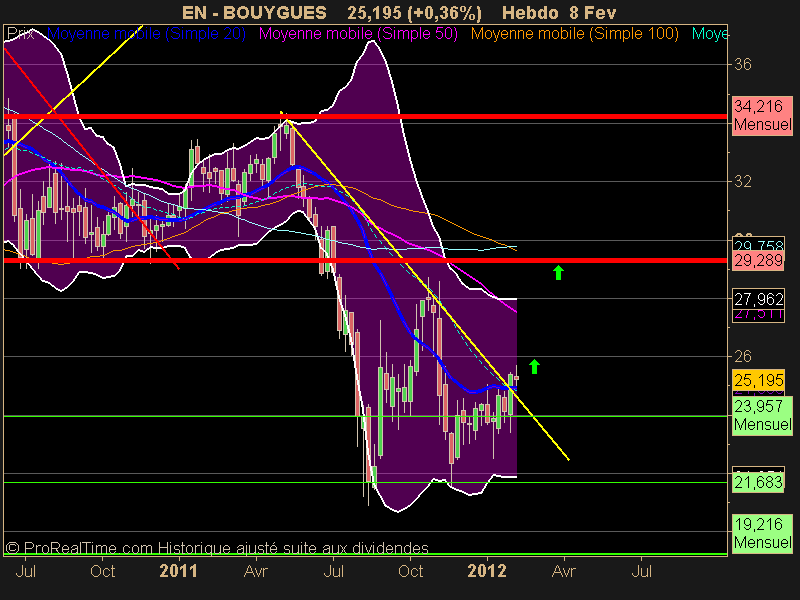Viewport: 800px width, 600px height.
Task: Select 'Moyenne mobile (Simple 50)' legend entry
Action: pyautogui.click(x=358, y=34)
